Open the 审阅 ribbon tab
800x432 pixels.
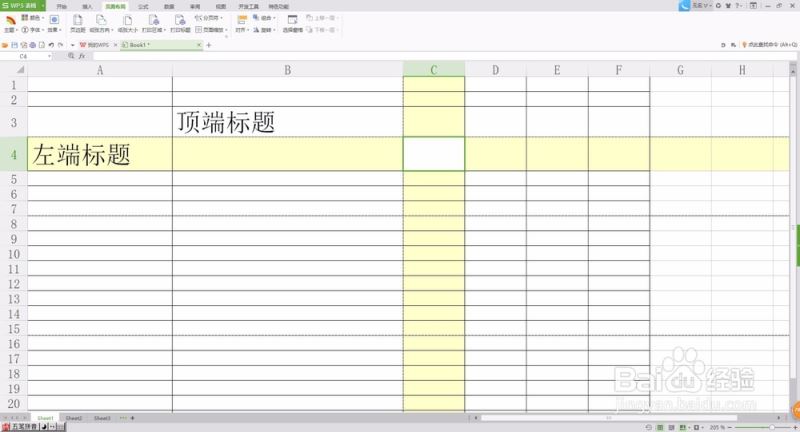click(195, 7)
